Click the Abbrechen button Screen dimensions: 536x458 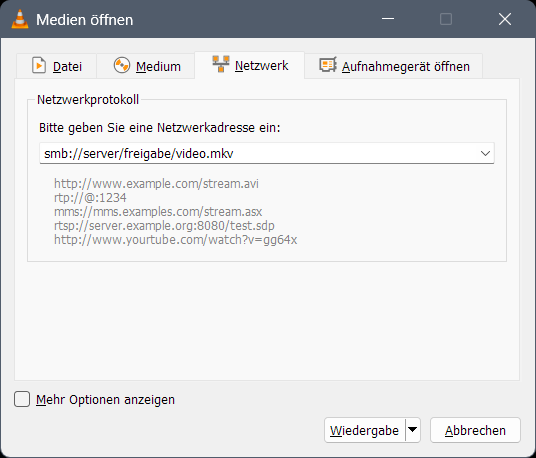[475, 430]
